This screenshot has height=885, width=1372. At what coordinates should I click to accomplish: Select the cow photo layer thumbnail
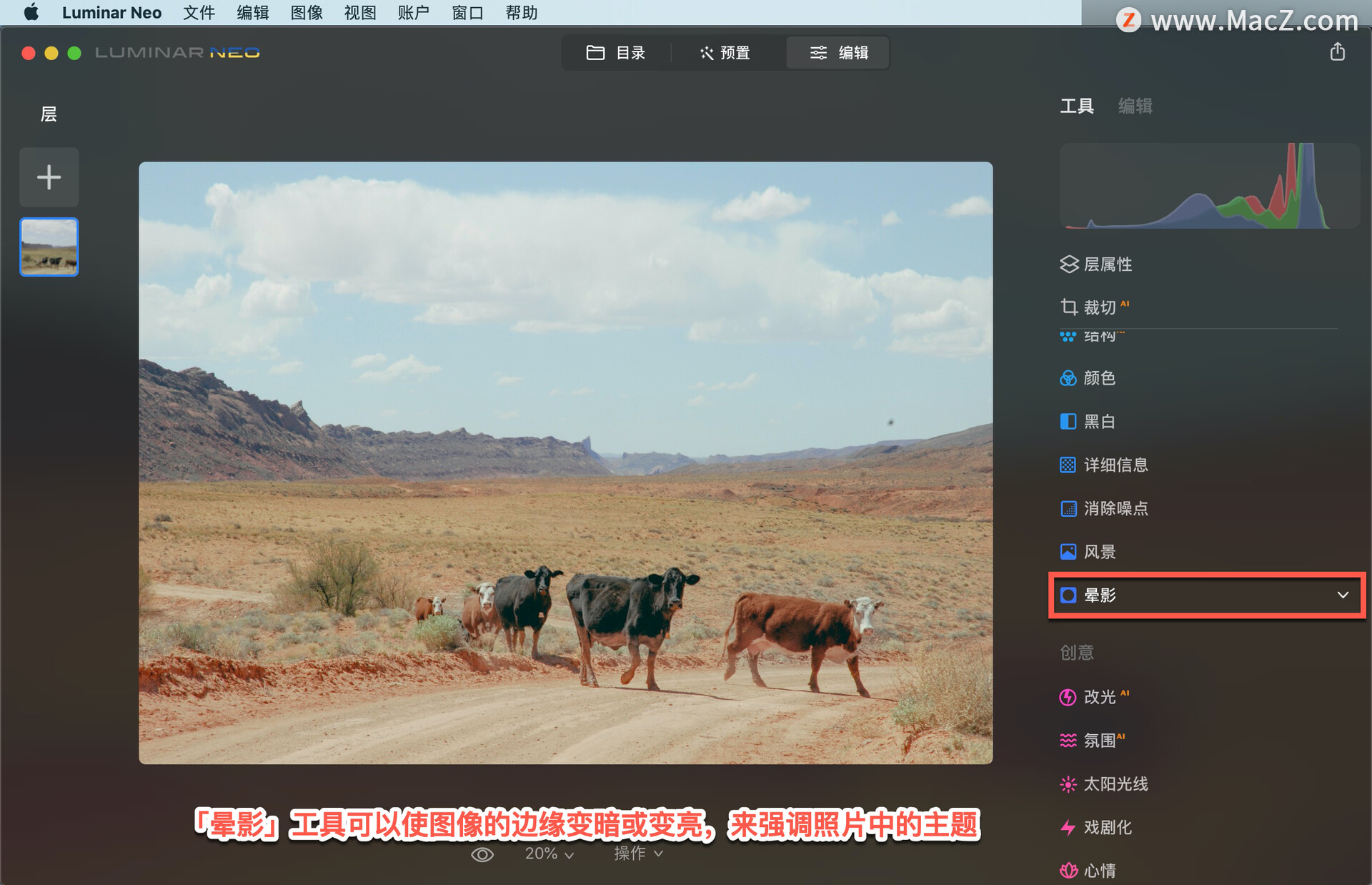coord(49,247)
